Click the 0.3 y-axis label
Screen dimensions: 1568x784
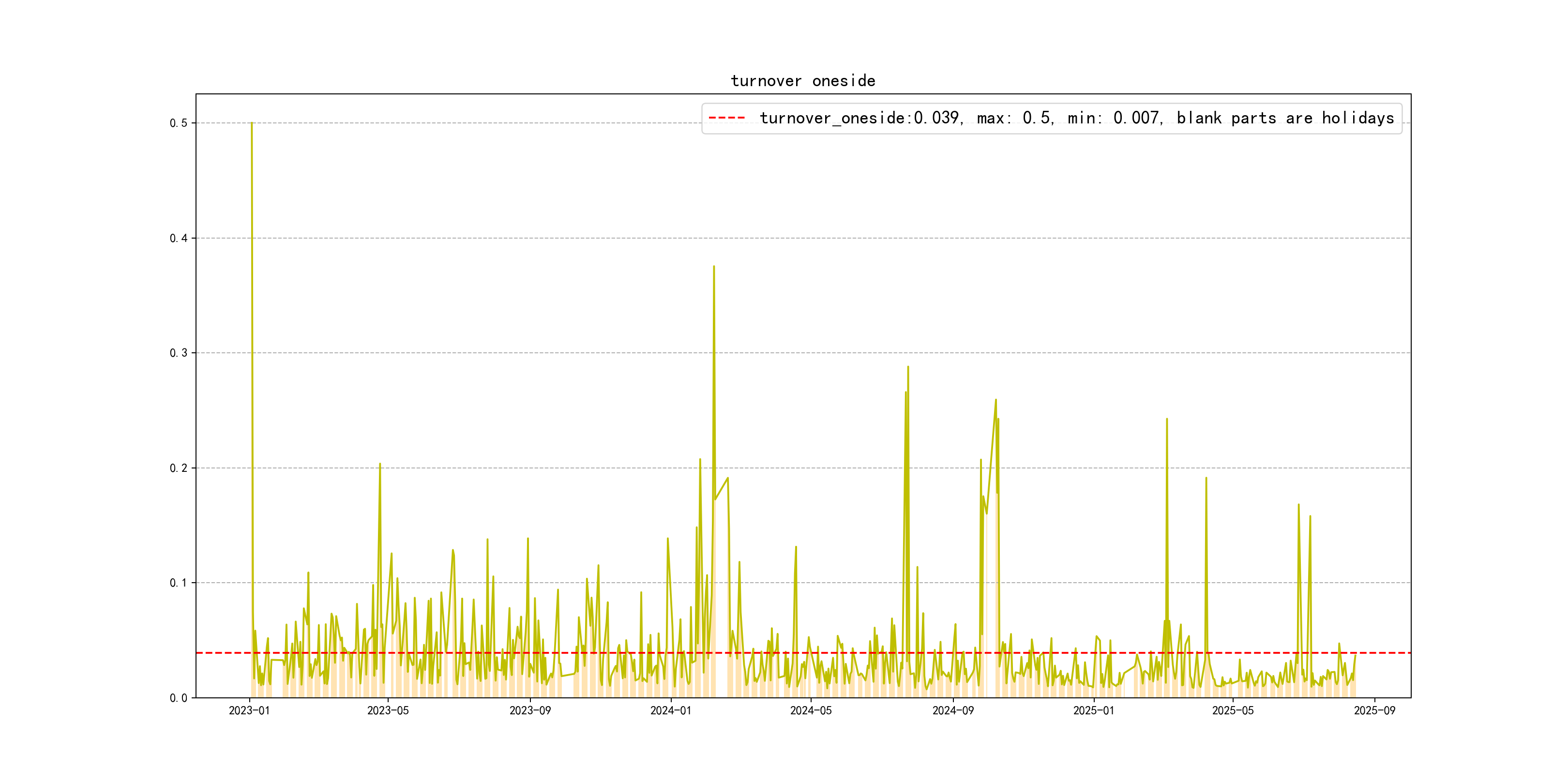[x=179, y=353]
